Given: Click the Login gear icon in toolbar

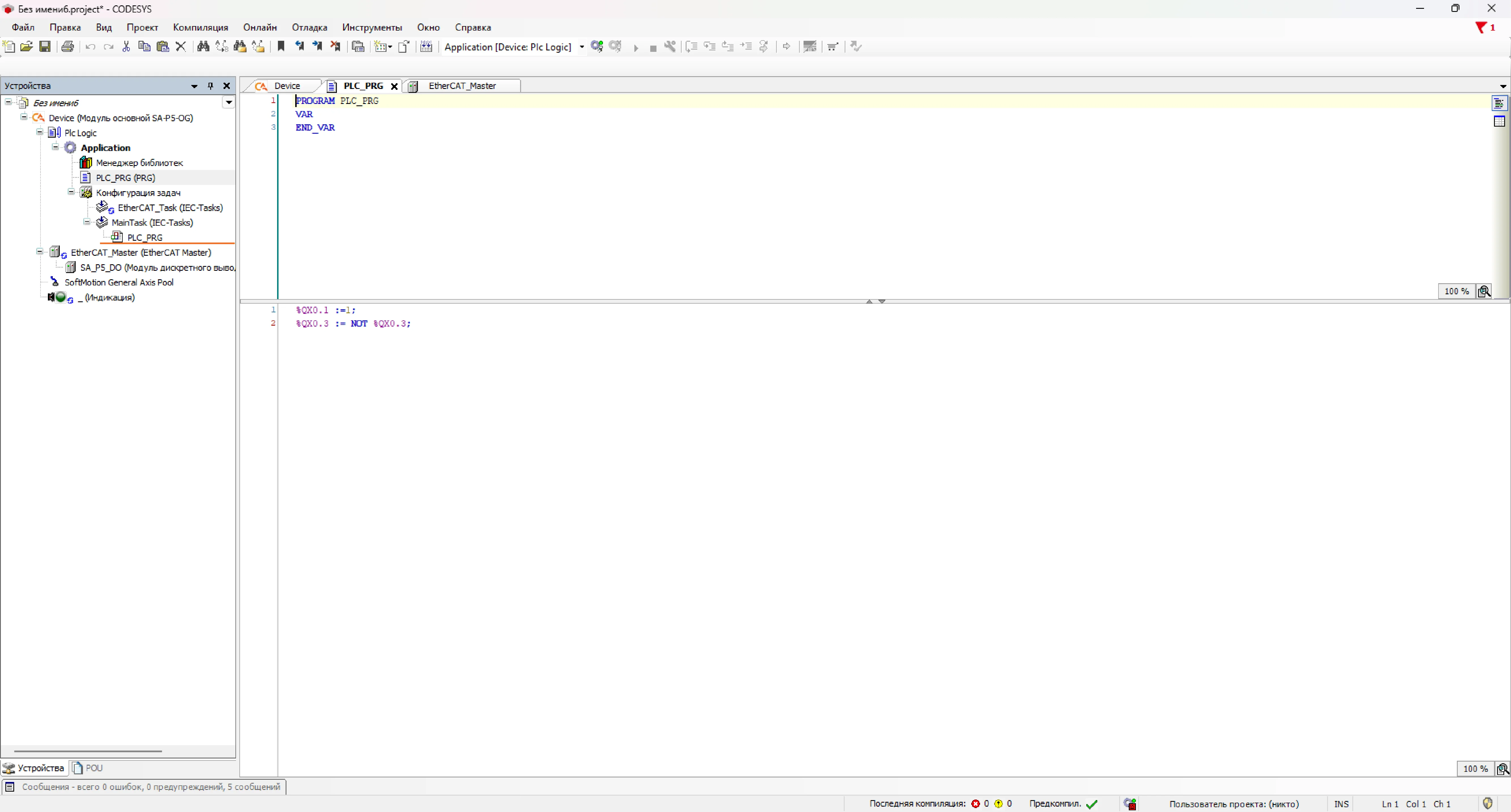Looking at the screenshot, I should pyautogui.click(x=597, y=46).
